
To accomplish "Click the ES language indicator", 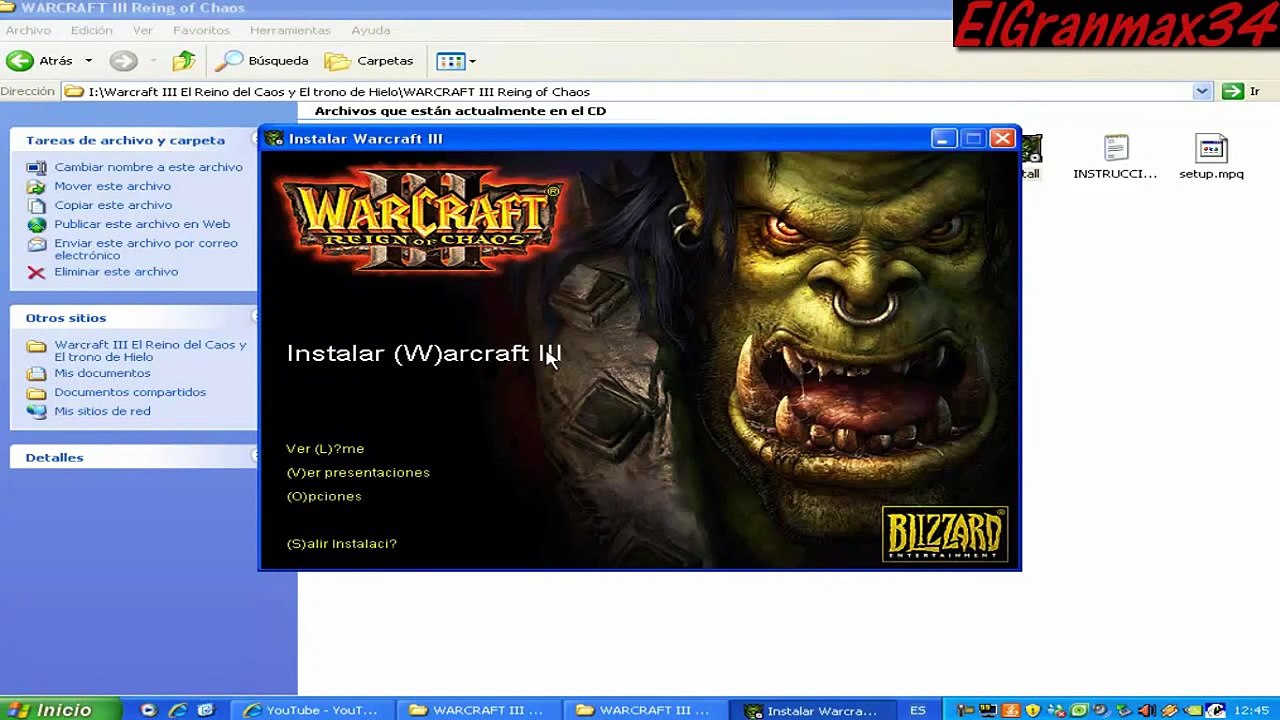I will pyautogui.click(x=918, y=710).
